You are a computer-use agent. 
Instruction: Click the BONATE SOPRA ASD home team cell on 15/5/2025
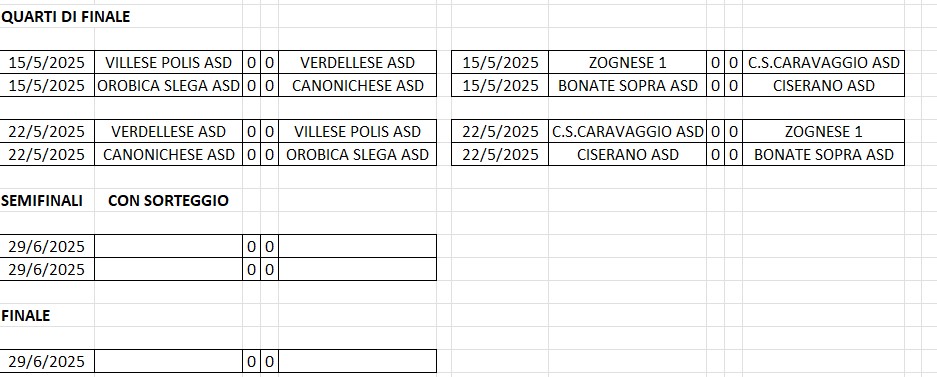[x=627, y=86]
